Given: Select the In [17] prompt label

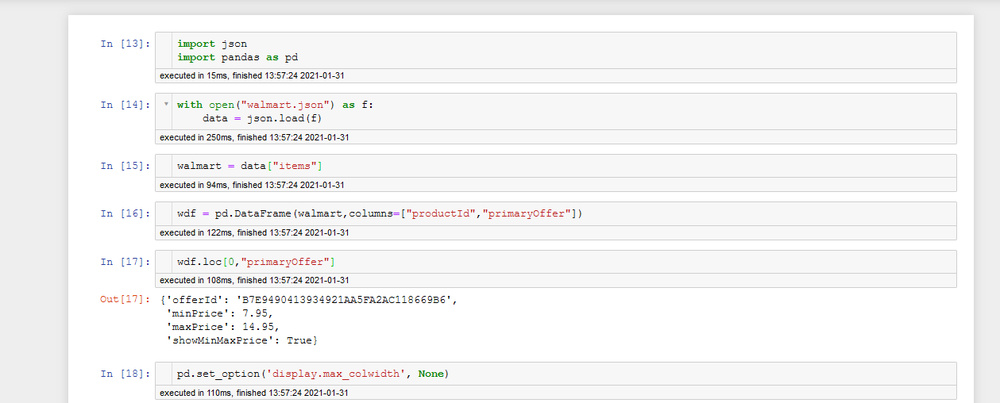Looking at the screenshot, I should click(125, 262).
